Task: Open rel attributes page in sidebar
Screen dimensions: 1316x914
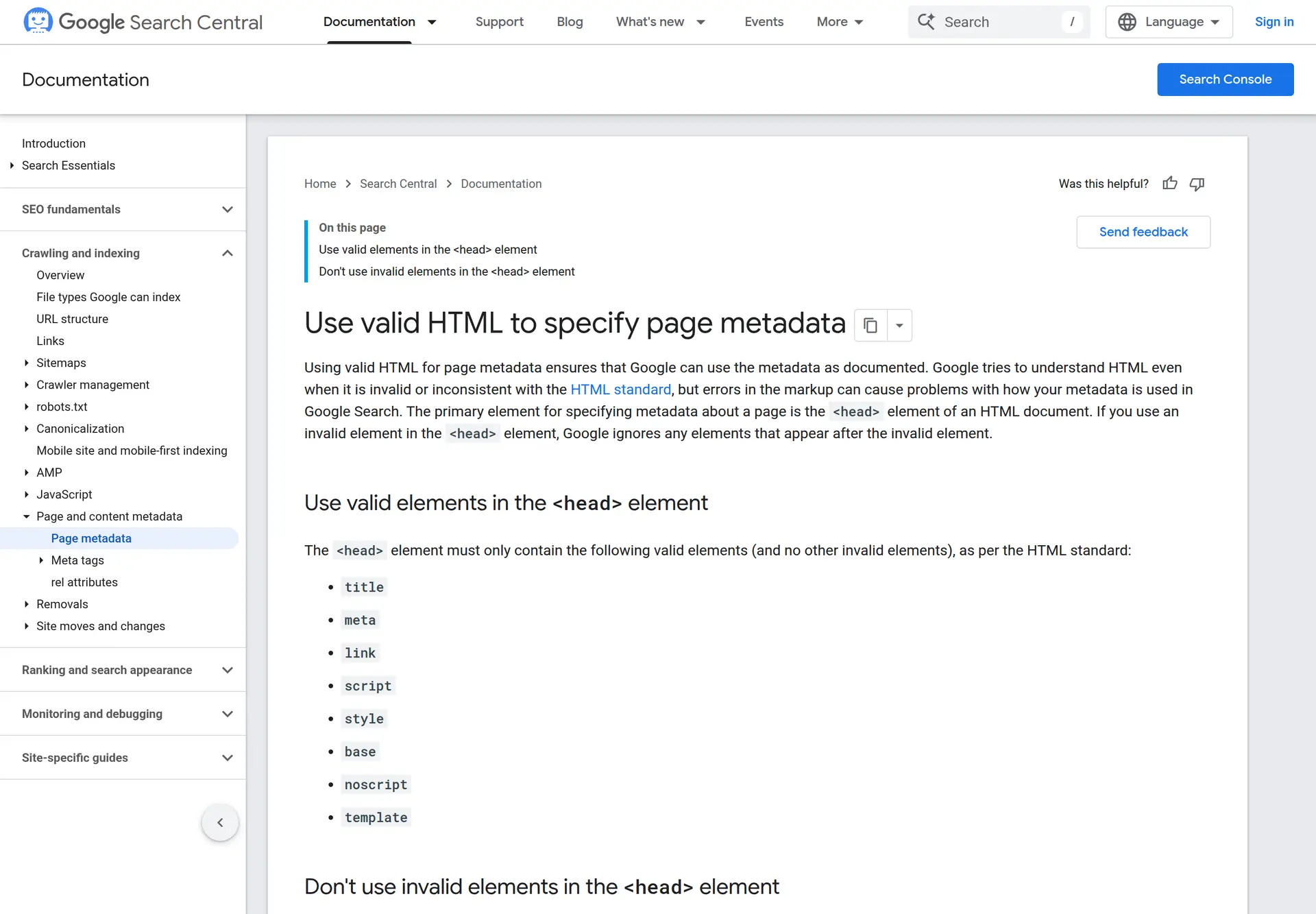Action: pyautogui.click(x=84, y=582)
